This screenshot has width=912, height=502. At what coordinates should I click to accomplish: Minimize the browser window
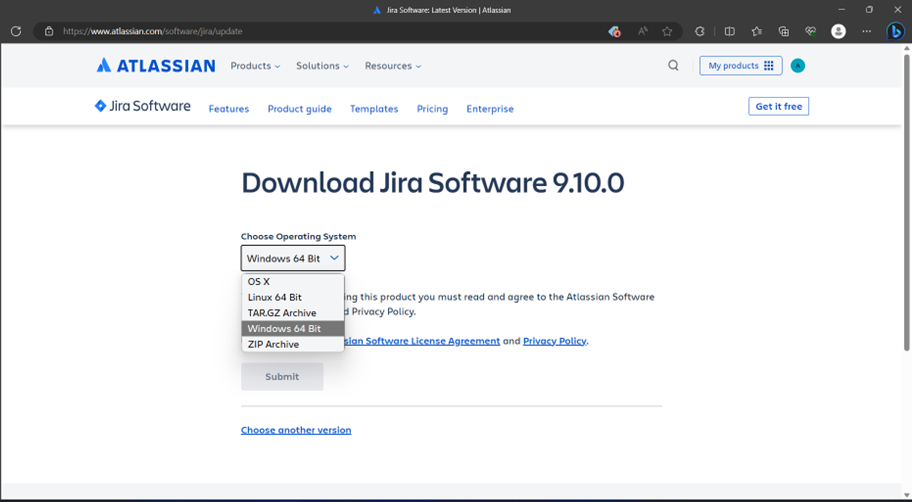coord(842,9)
